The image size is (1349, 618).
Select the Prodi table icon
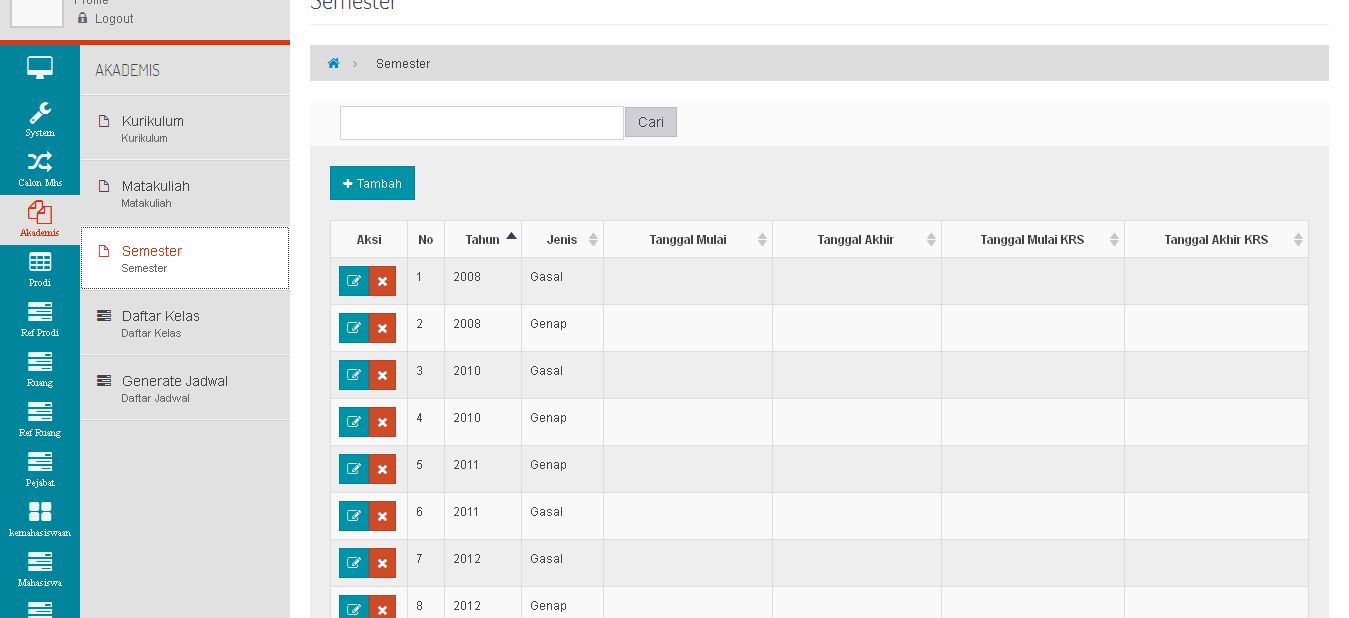[40, 263]
